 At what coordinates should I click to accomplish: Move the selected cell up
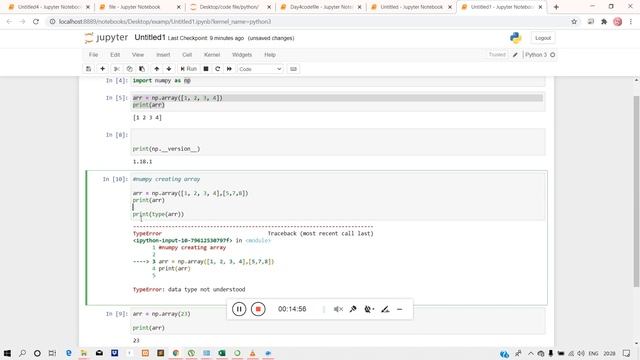157,69
